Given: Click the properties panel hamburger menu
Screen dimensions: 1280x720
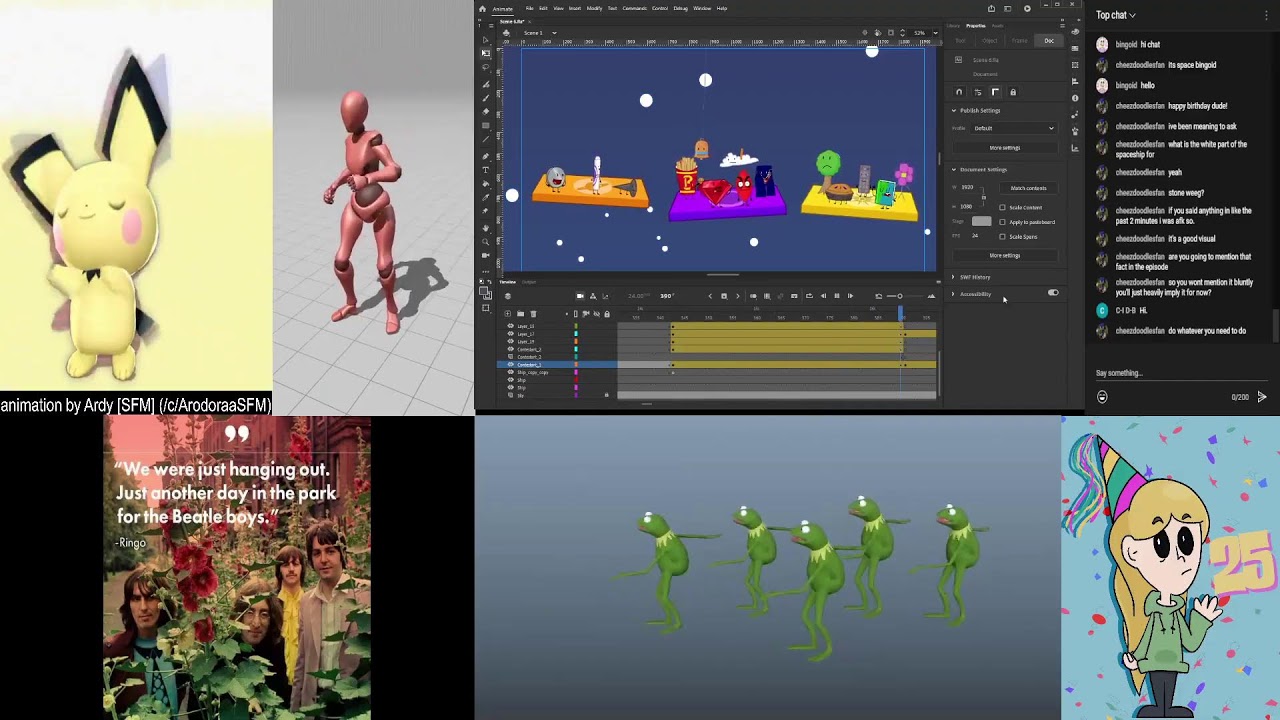Looking at the screenshot, I should tap(1062, 26).
